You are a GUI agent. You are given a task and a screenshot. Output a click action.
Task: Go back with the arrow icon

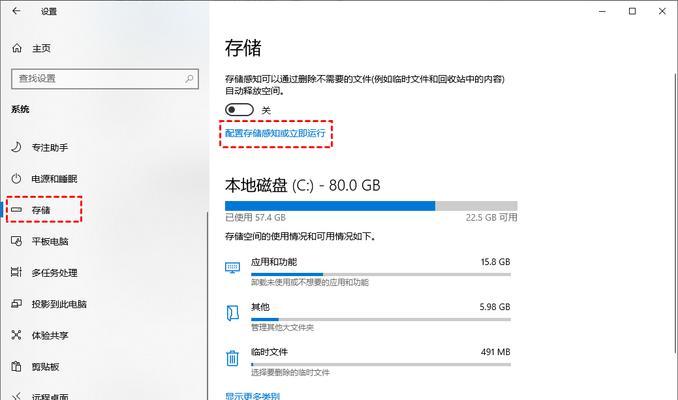click(x=16, y=11)
